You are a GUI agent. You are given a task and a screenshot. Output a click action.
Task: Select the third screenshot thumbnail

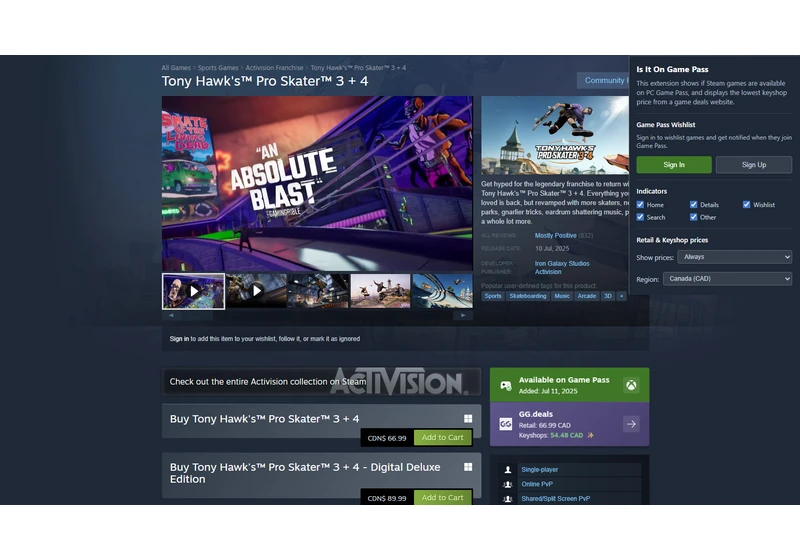tap(318, 291)
